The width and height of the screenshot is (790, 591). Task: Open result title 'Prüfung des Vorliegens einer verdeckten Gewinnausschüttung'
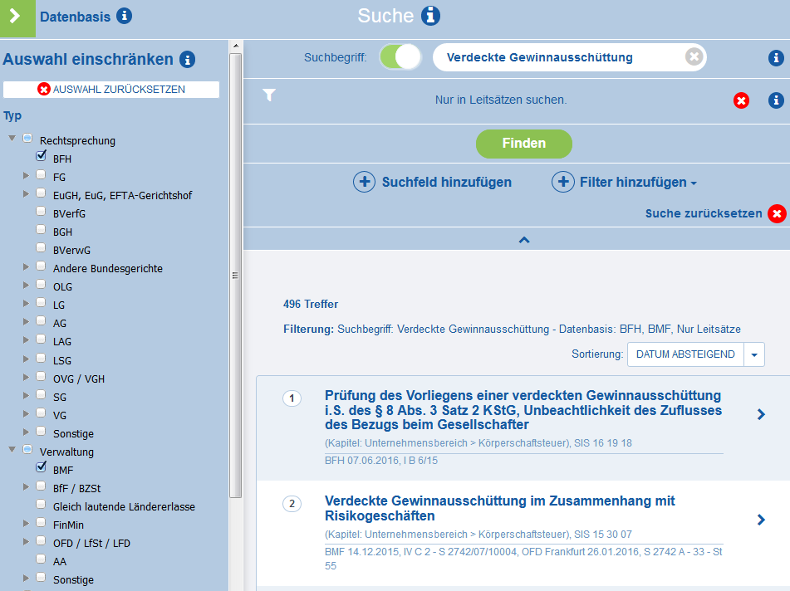pos(523,410)
